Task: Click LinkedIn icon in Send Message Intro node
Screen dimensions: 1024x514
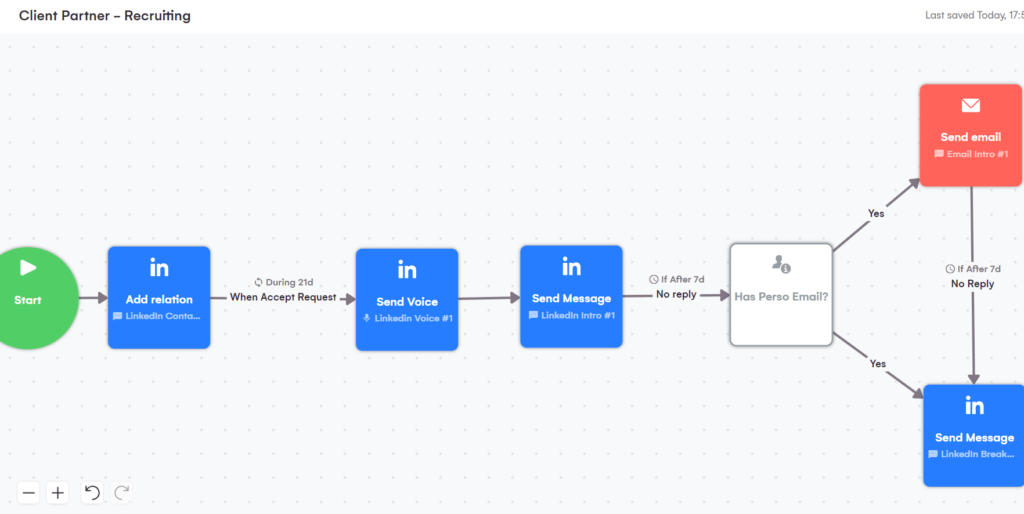Action: click(x=571, y=267)
